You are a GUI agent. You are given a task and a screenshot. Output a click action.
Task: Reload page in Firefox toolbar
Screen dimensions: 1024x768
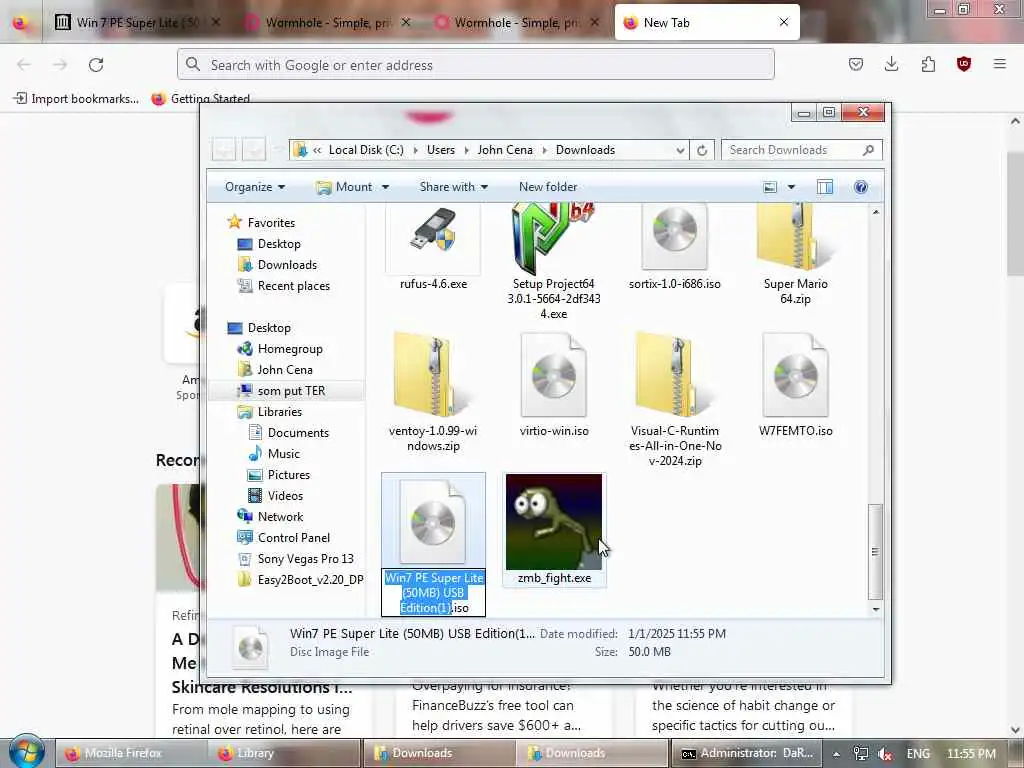coord(96,65)
